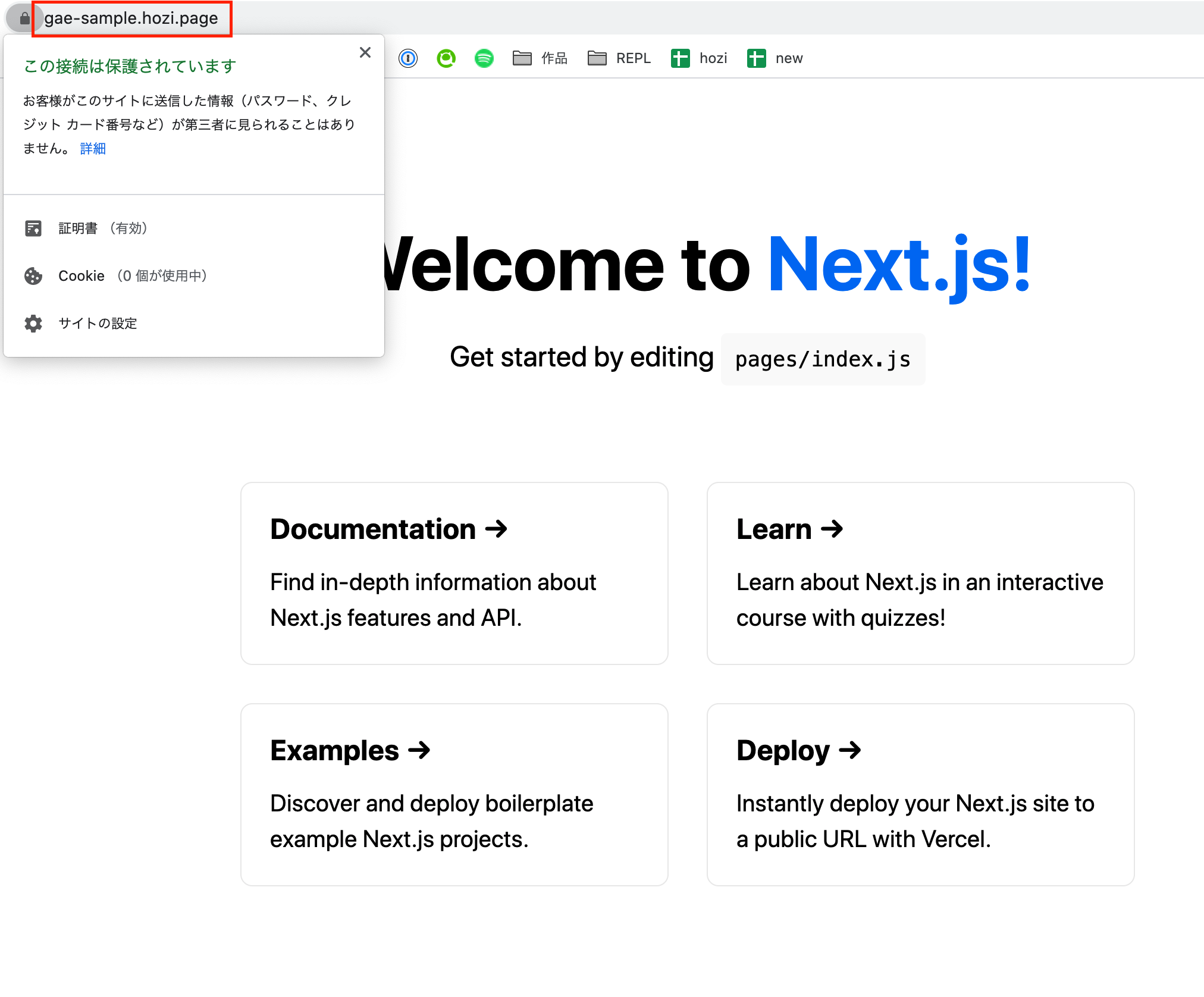Viewport: 1204px width, 997px height.
Task: Open the REPL bookmarks folder
Action: tap(619, 58)
